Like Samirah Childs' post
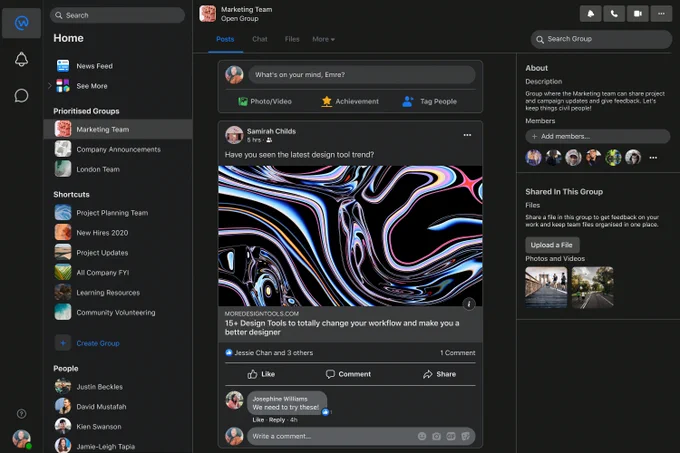The height and width of the screenshot is (453, 680). (261, 374)
